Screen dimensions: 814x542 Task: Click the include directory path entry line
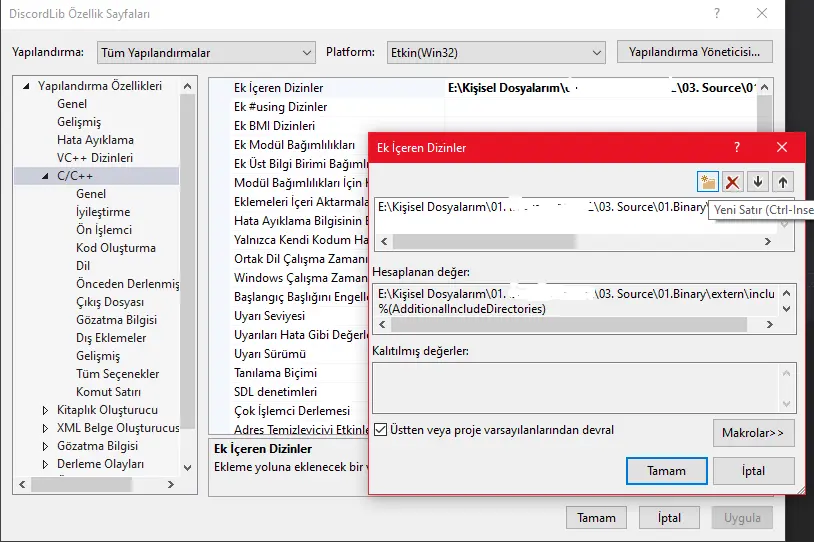point(541,207)
